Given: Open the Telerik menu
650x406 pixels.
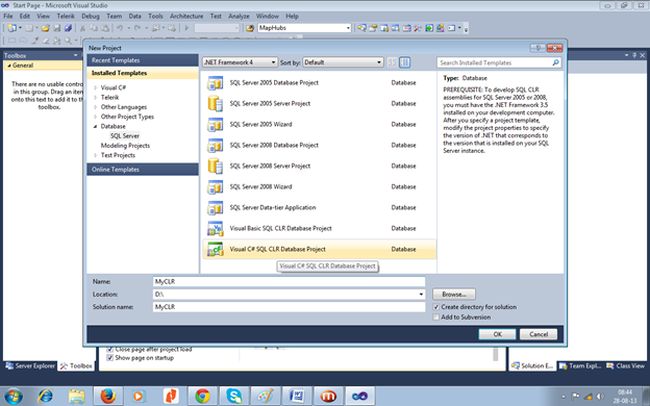Looking at the screenshot, I should [65, 16].
